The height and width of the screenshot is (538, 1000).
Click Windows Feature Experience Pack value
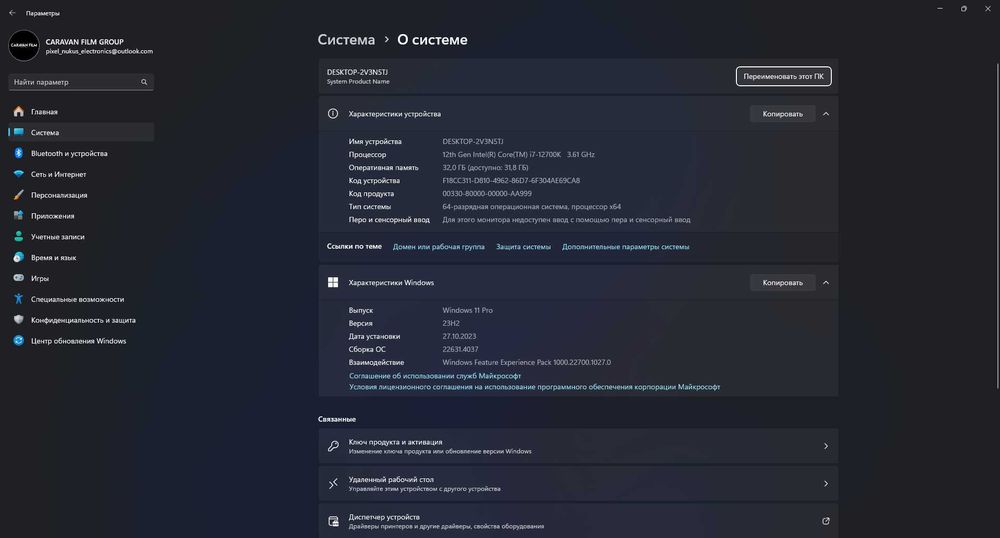click(x=527, y=362)
